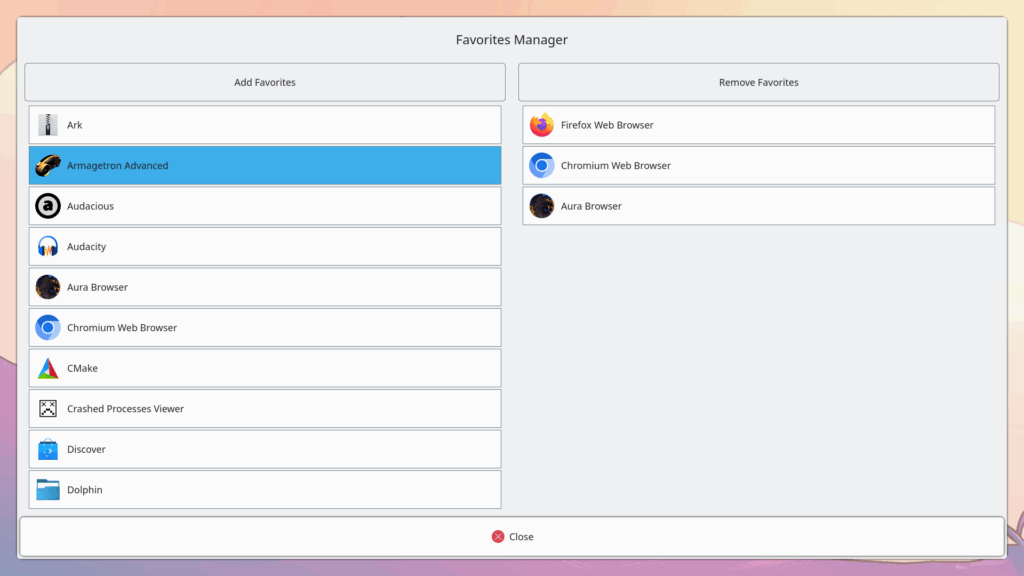This screenshot has height=576, width=1024.
Task: Select 'Aura Browser' label in Remove Favorites
Action: tap(591, 206)
